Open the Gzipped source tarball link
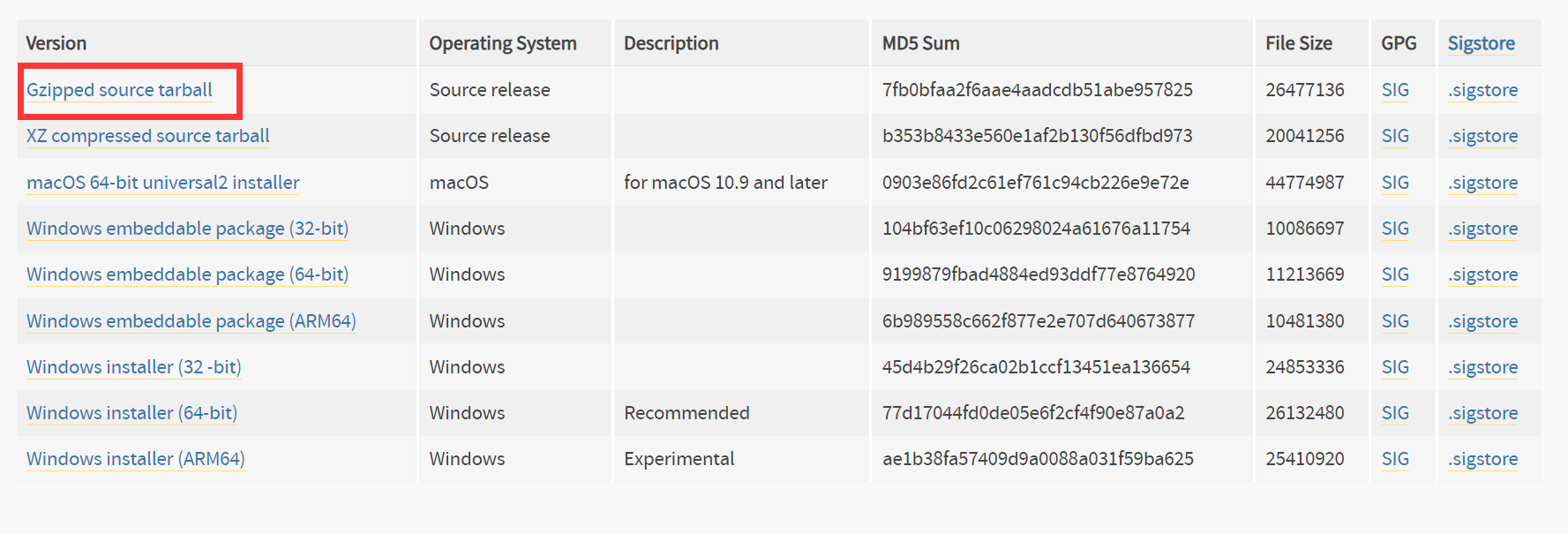This screenshot has width=1568, height=534. pyautogui.click(x=119, y=90)
